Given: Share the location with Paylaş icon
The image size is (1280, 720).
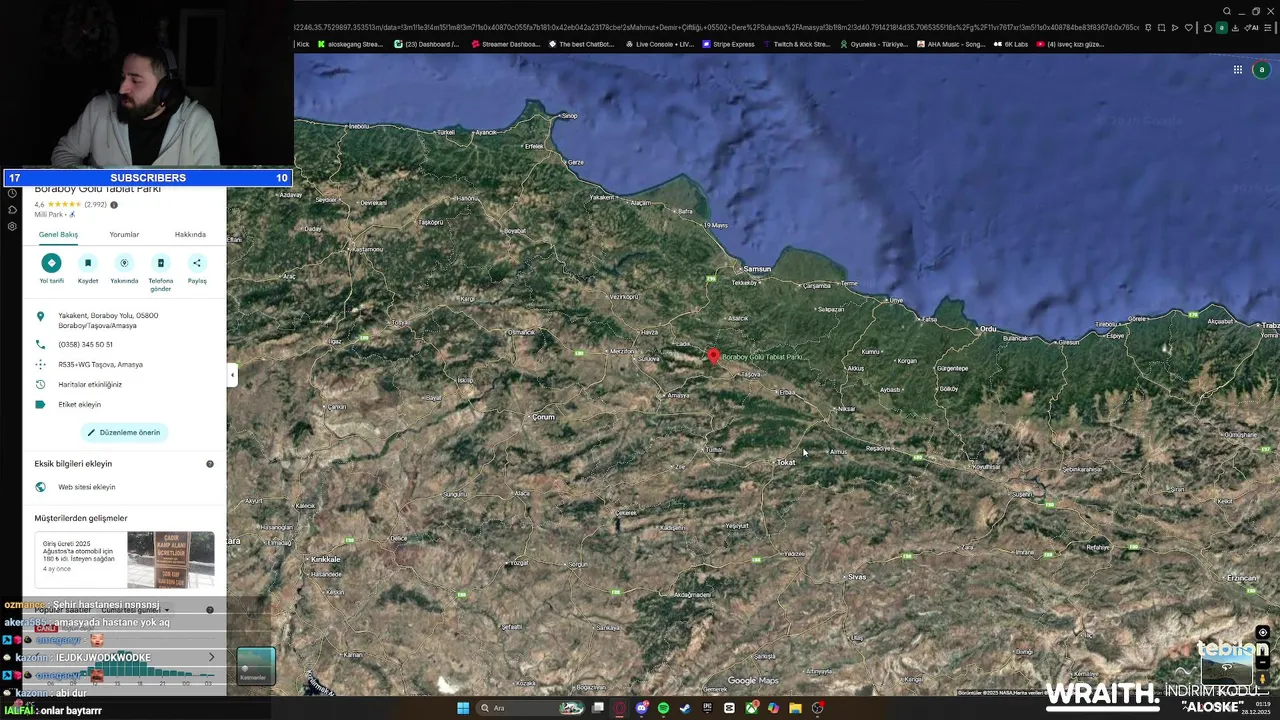Looking at the screenshot, I should click(197, 263).
